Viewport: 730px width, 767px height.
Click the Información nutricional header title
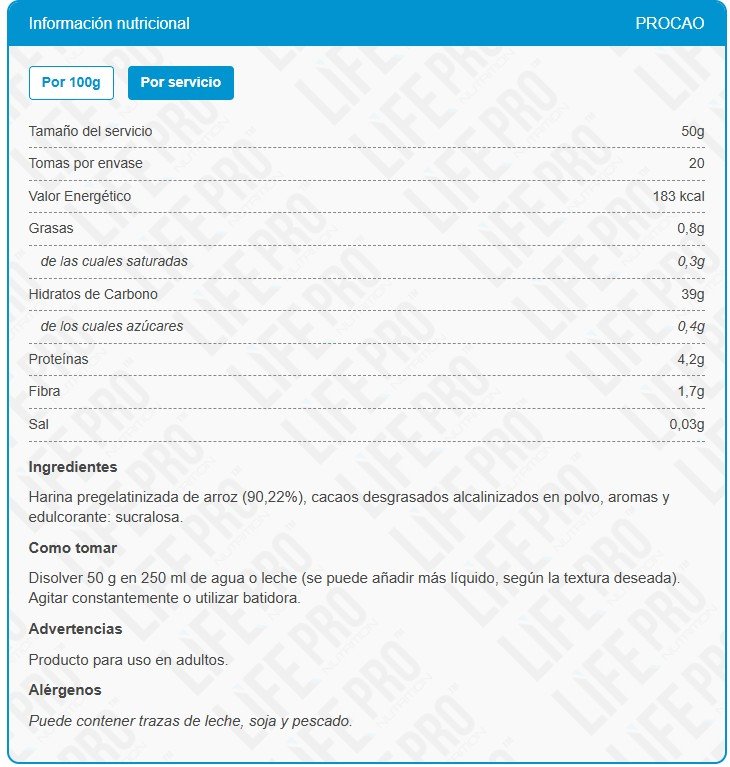(x=109, y=23)
